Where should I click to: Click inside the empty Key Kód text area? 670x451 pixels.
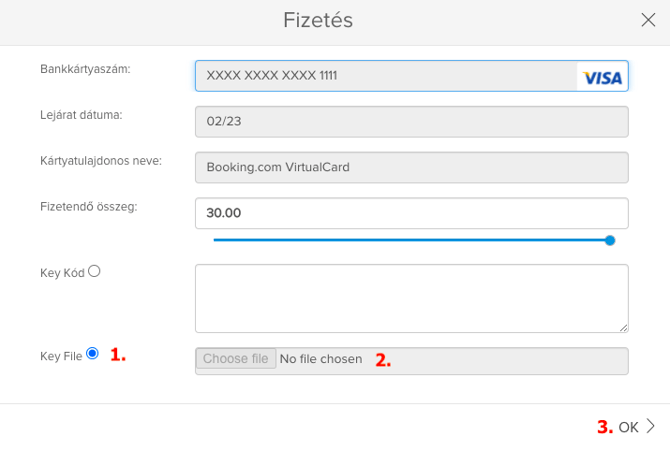411,298
